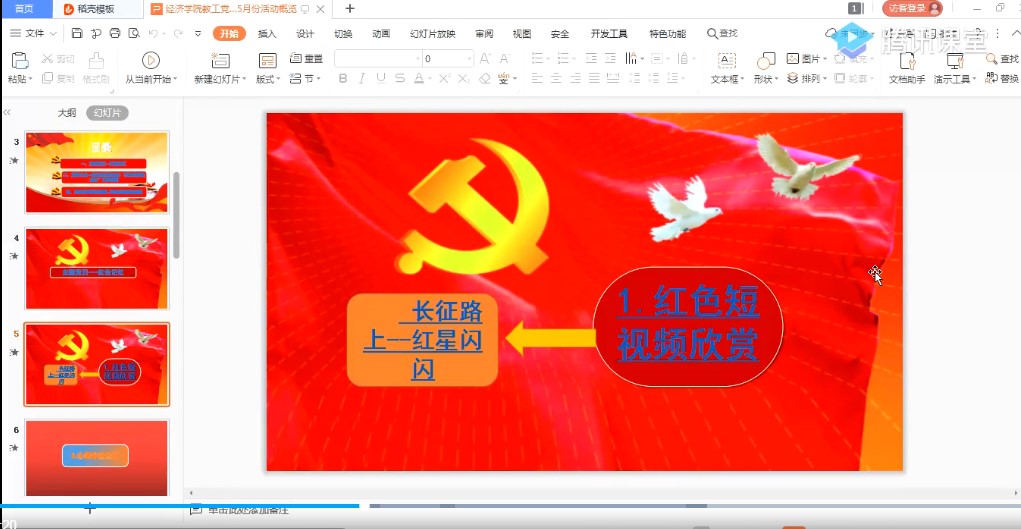Open the Presentation Tools (演示工具) icon
Viewport: 1021px width, 529px height.
[953, 61]
